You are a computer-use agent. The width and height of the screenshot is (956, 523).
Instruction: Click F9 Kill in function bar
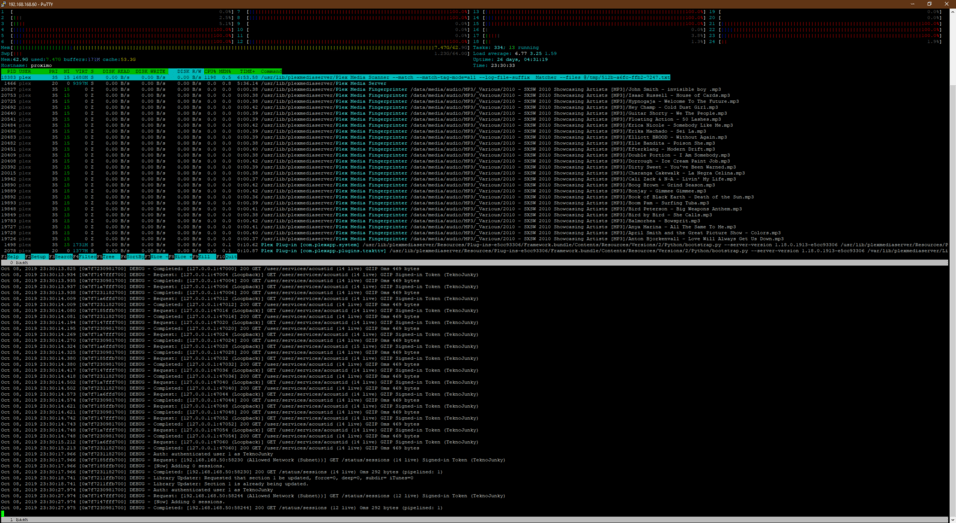tap(203, 257)
